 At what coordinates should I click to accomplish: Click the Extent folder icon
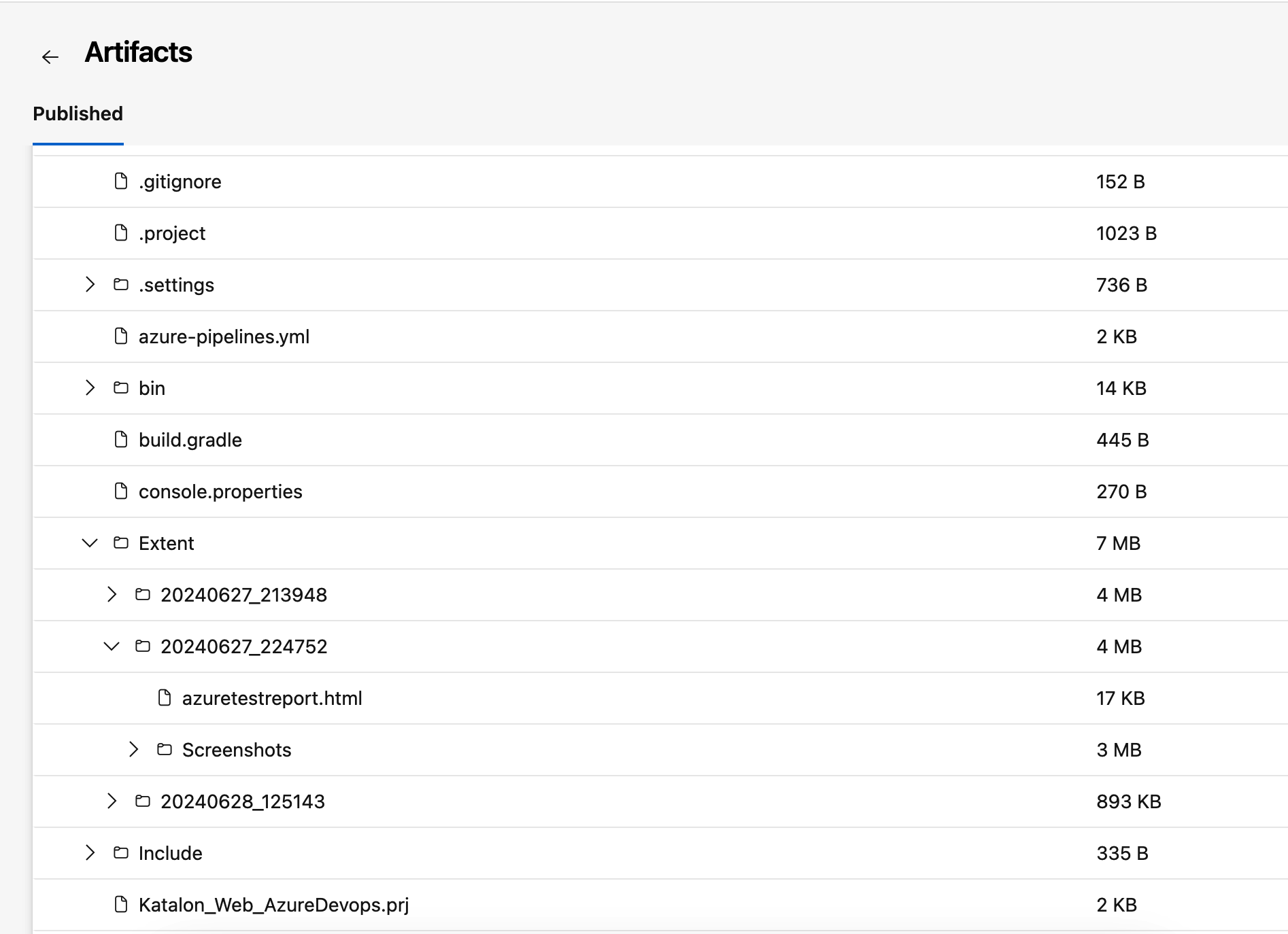pyautogui.click(x=121, y=543)
